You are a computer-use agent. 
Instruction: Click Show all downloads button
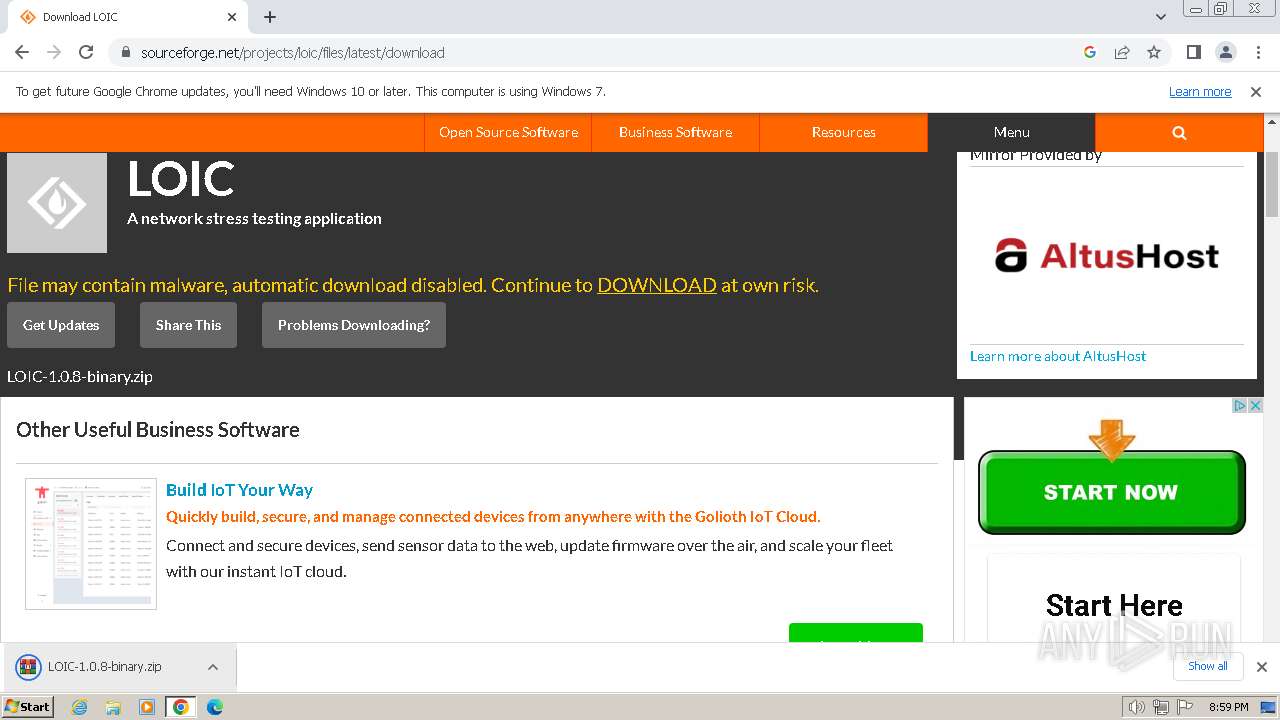coord(1208,666)
